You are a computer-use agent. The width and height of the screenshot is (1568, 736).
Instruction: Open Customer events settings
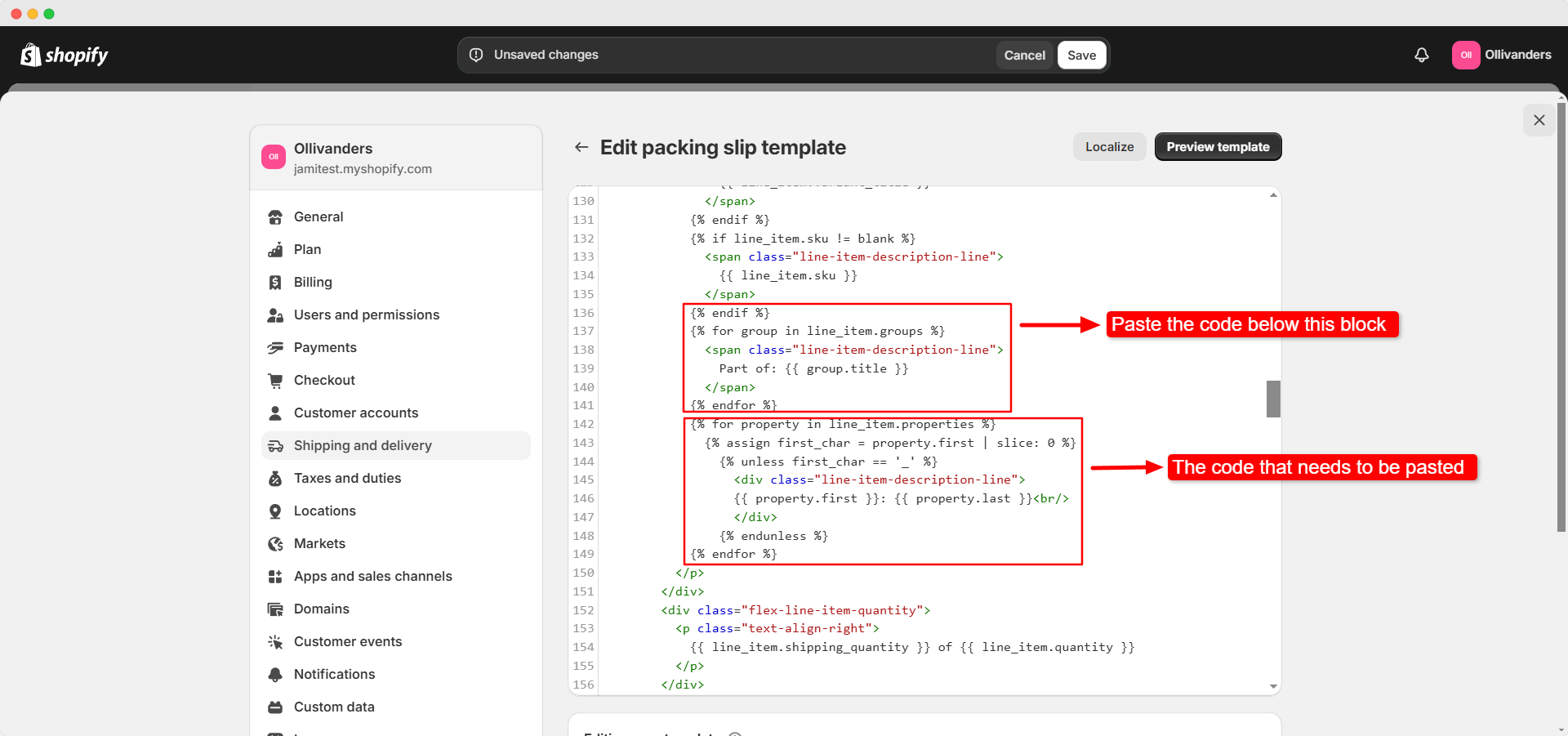pos(396,642)
